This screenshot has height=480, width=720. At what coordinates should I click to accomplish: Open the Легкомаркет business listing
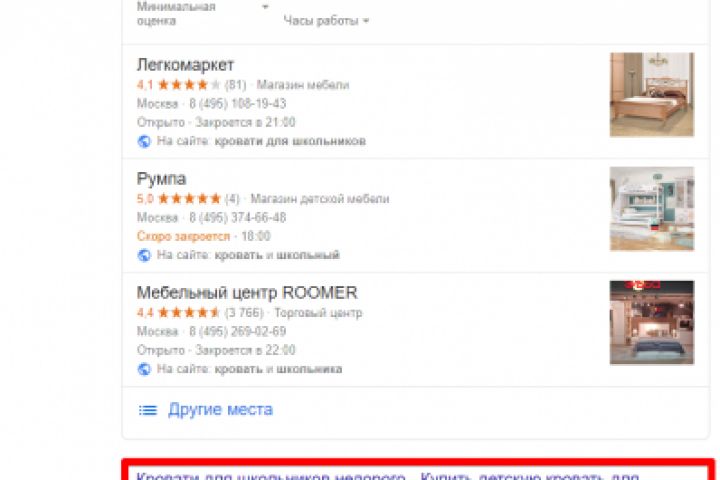tap(186, 65)
